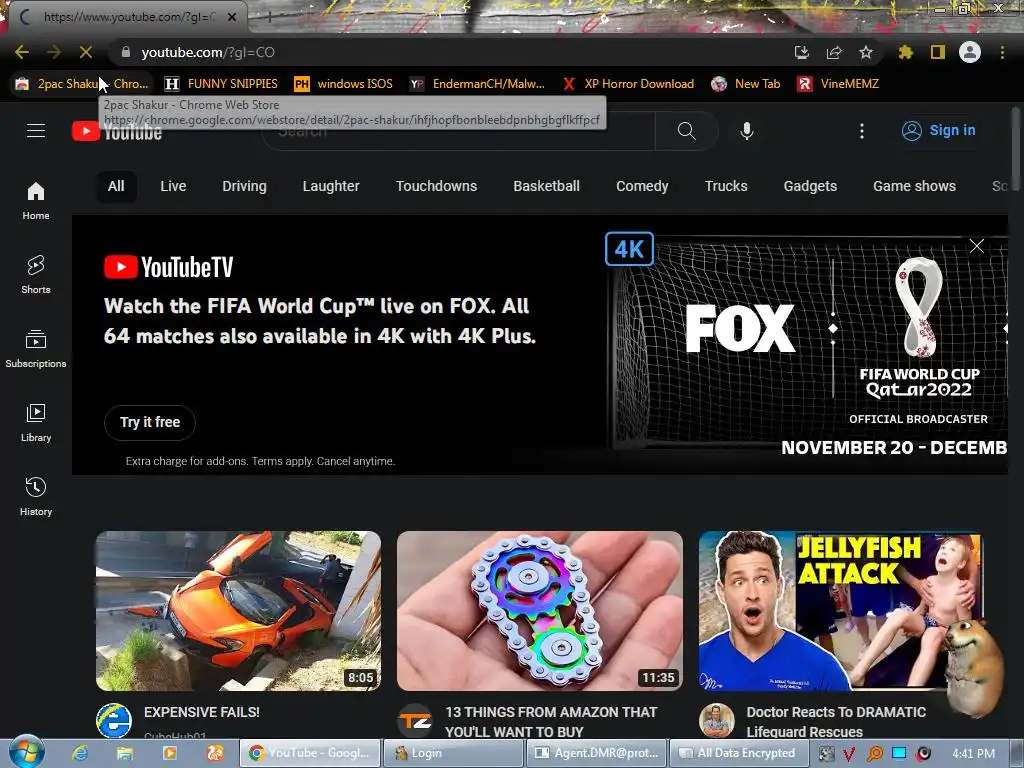This screenshot has width=1024, height=768.
Task: Click the YouTube logo
Action: click(117, 131)
